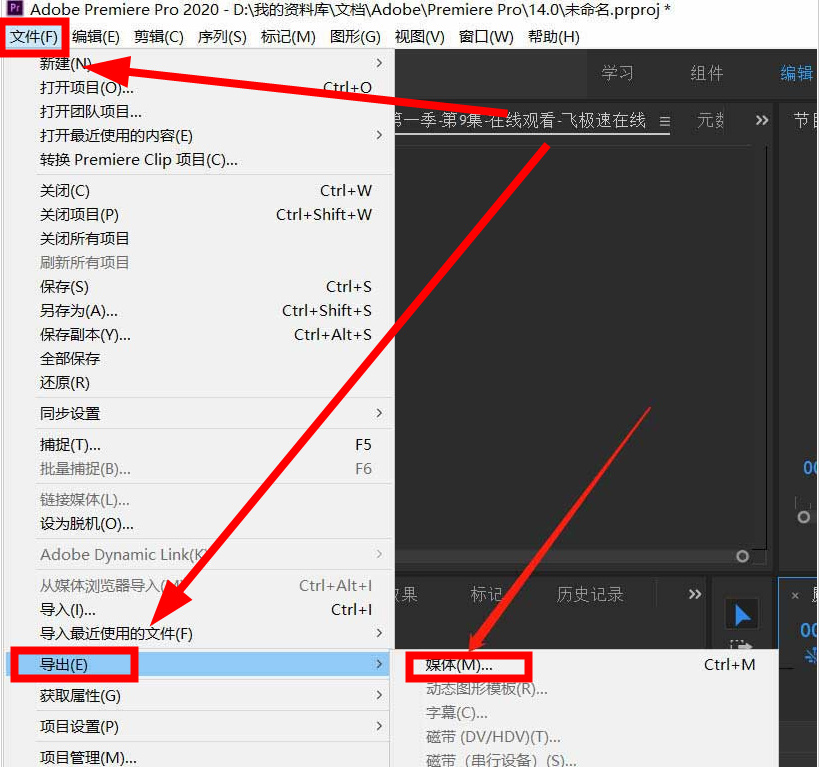Expand the 新建(N) submenu arrow
This screenshot has width=819, height=767.
click(378, 64)
